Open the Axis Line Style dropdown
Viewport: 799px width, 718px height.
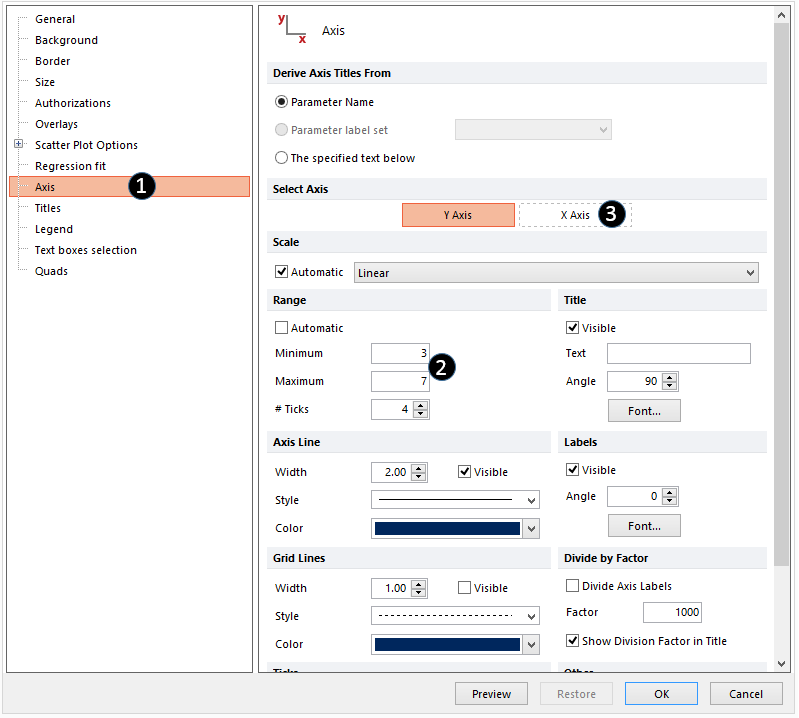455,500
